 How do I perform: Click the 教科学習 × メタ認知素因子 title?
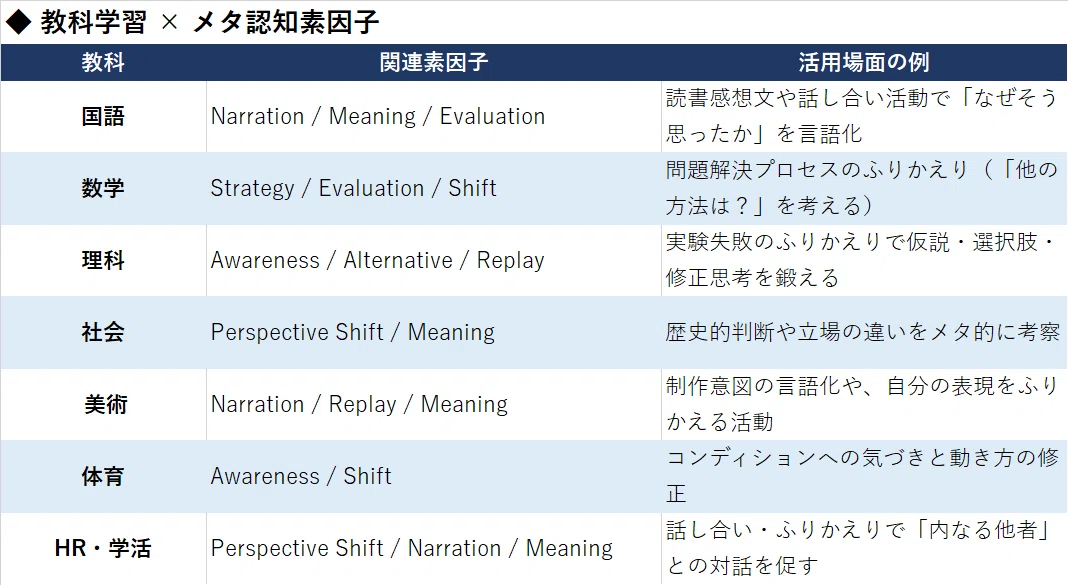click(x=193, y=22)
